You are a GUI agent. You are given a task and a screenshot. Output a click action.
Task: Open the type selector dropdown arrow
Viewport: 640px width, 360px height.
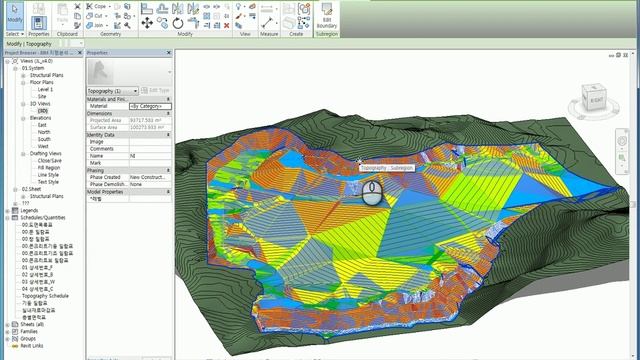click(169, 72)
